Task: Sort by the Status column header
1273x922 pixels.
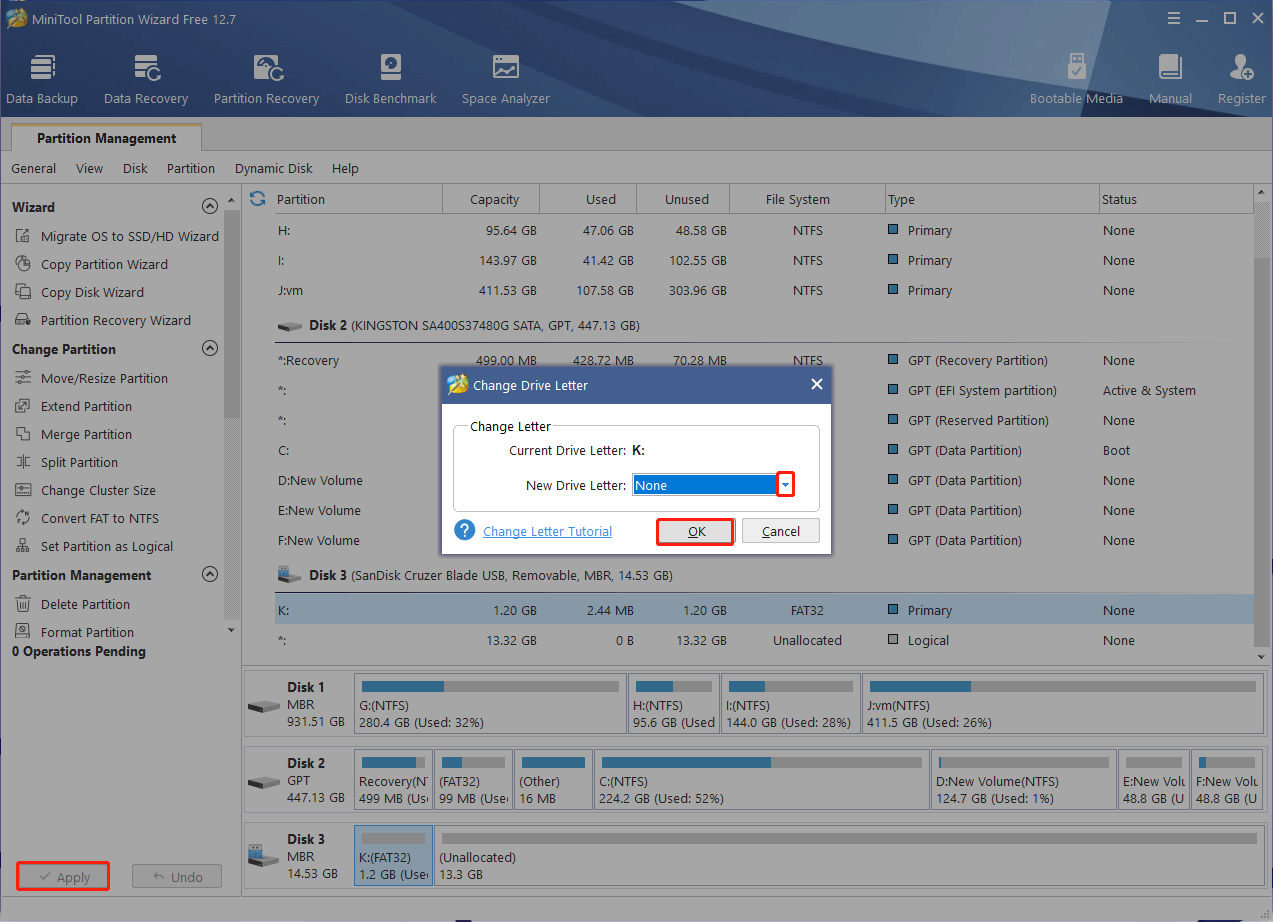Action: [x=1176, y=199]
